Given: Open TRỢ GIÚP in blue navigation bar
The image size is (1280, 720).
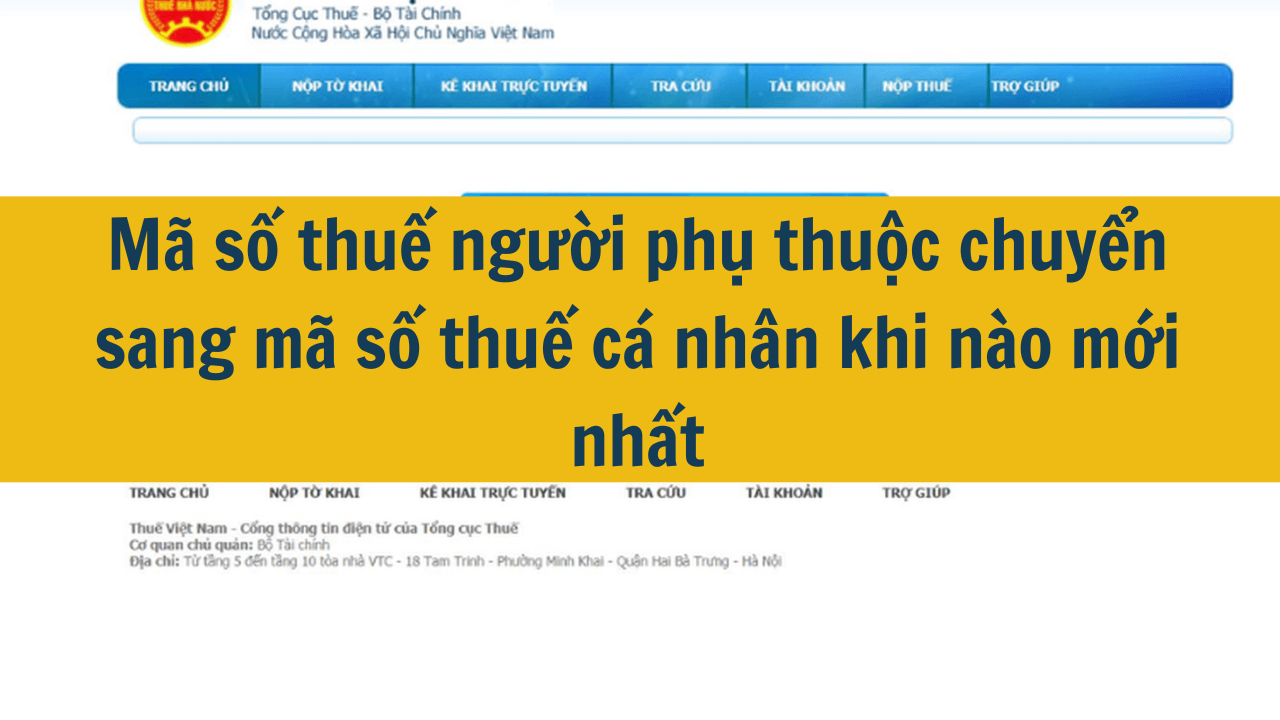Looking at the screenshot, I should [1025, 86].
